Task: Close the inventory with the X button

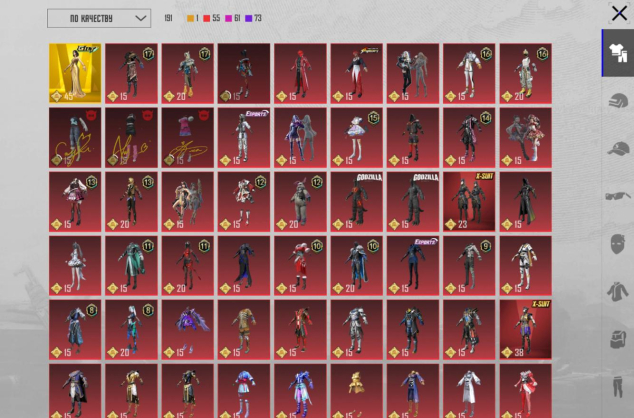Action: 620,12
